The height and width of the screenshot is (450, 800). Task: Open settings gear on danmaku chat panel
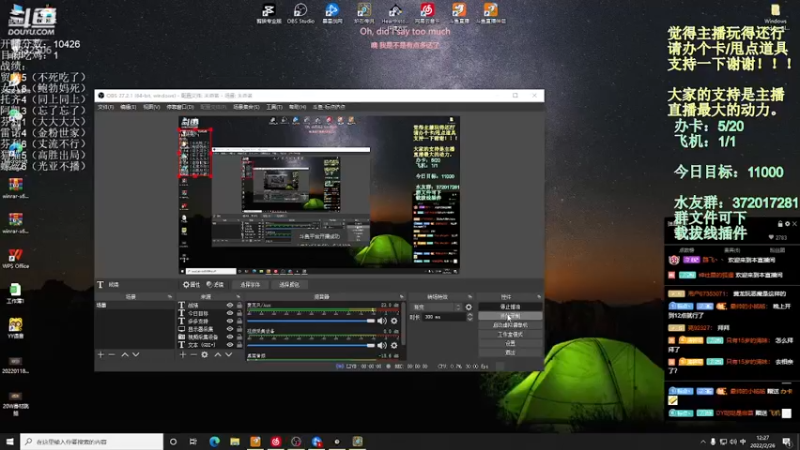(787, 224)
